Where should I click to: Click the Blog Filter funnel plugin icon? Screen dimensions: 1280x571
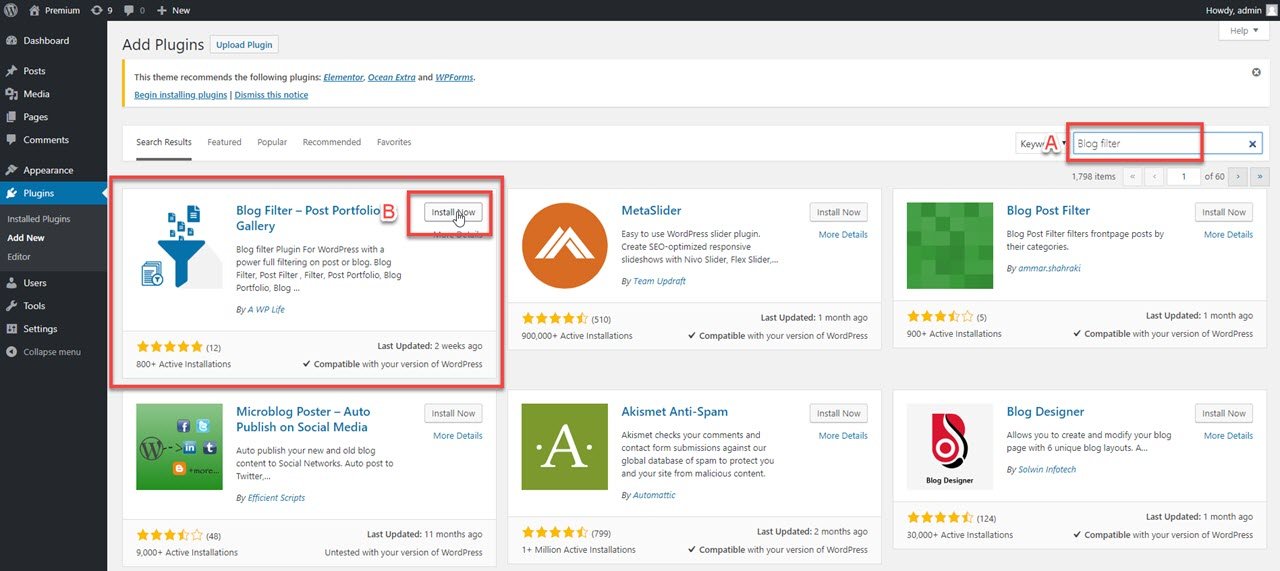coord(179,245)
